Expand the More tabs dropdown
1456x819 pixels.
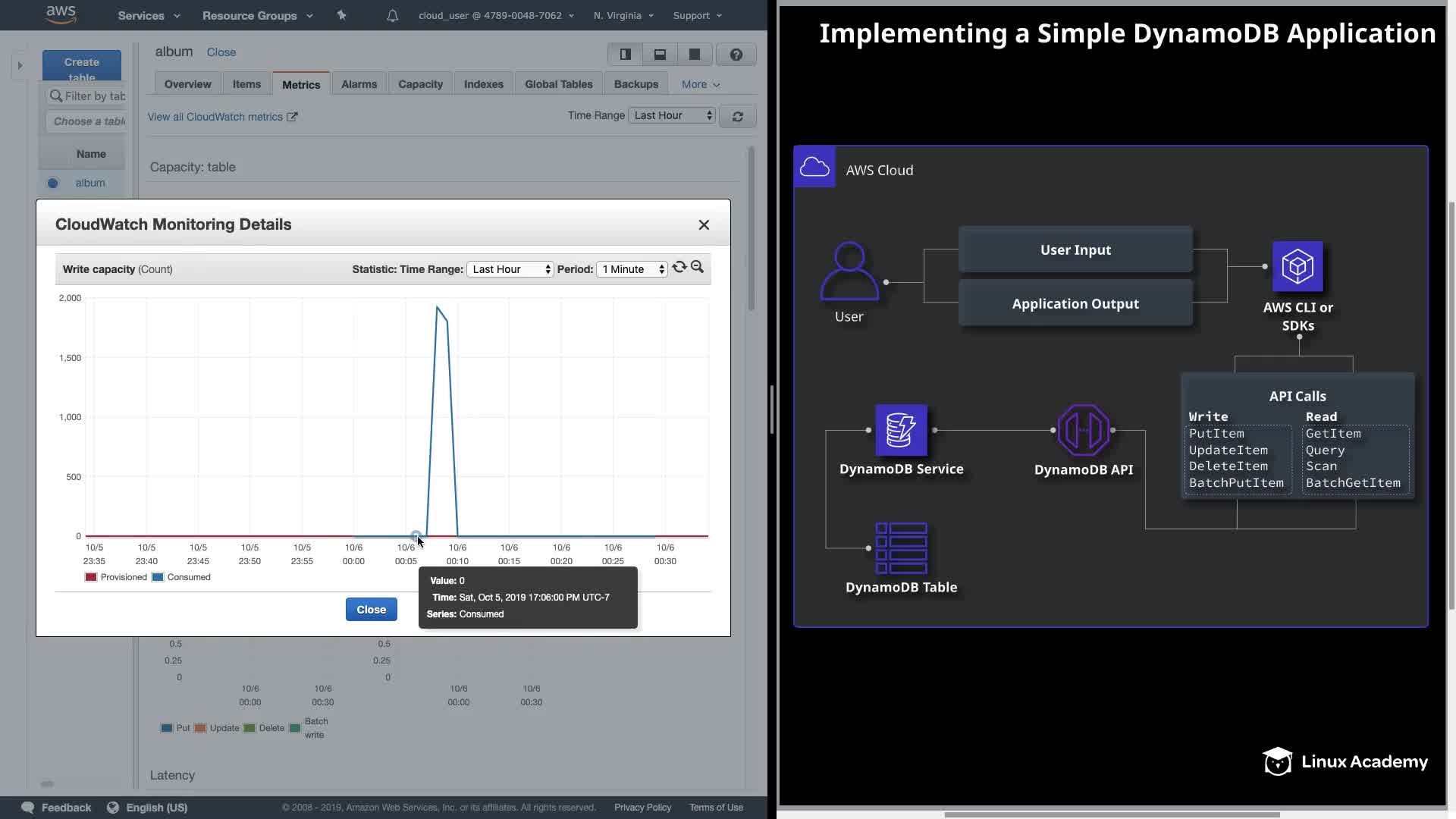coord(700,84)
